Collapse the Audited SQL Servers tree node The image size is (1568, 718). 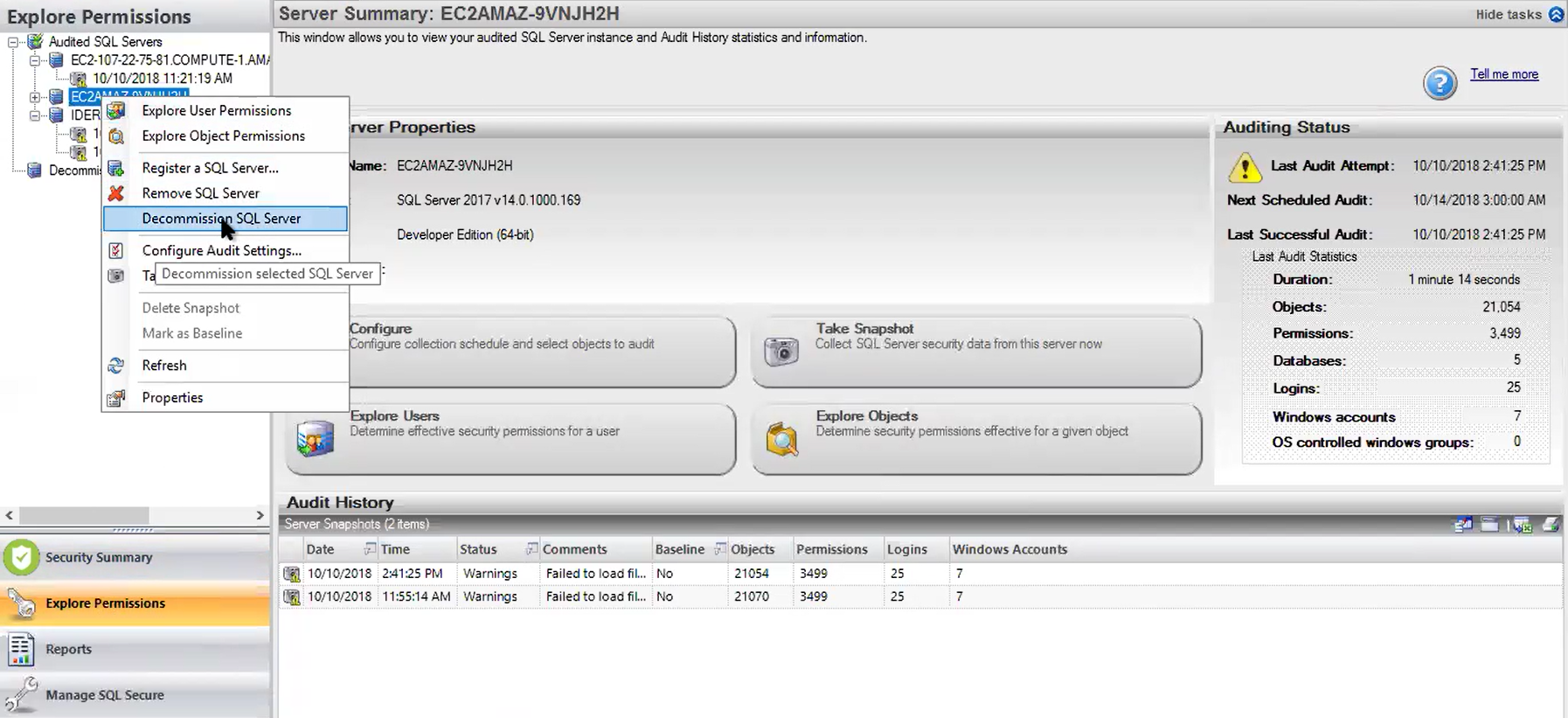(x=13, y=41)
